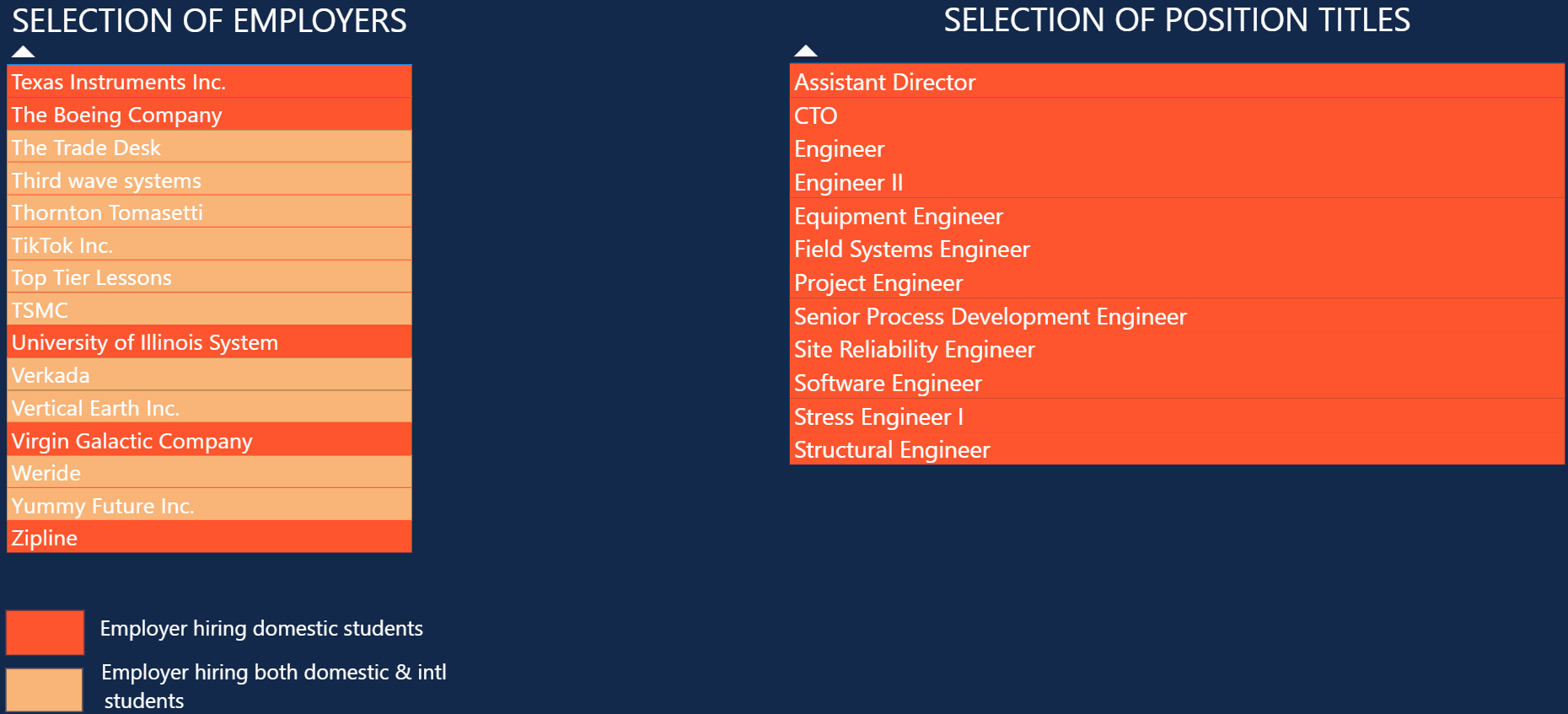Image resolution: width=1568 pixels, height=714 pixels.
Task: Select Equipment Engineer position title
Action: pos(1177,216)
